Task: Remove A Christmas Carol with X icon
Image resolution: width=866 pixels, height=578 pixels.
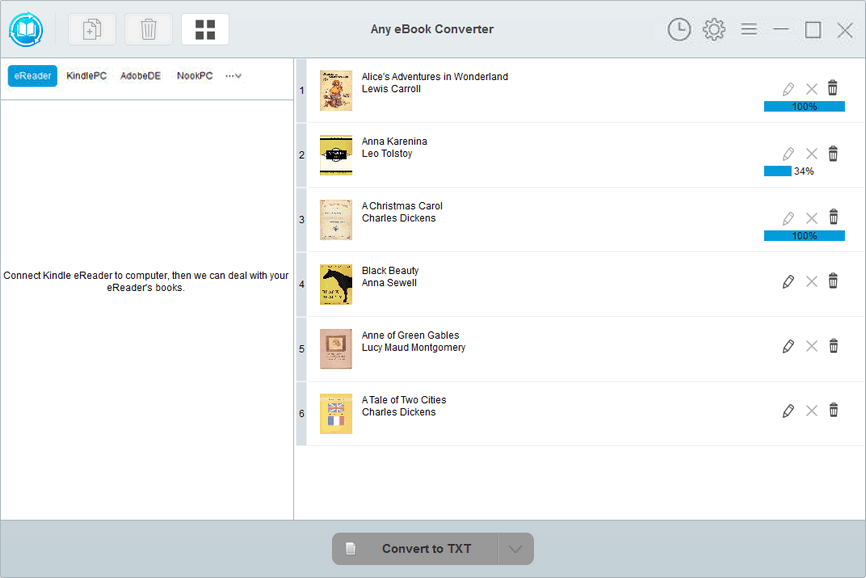Action: (811, 218)
